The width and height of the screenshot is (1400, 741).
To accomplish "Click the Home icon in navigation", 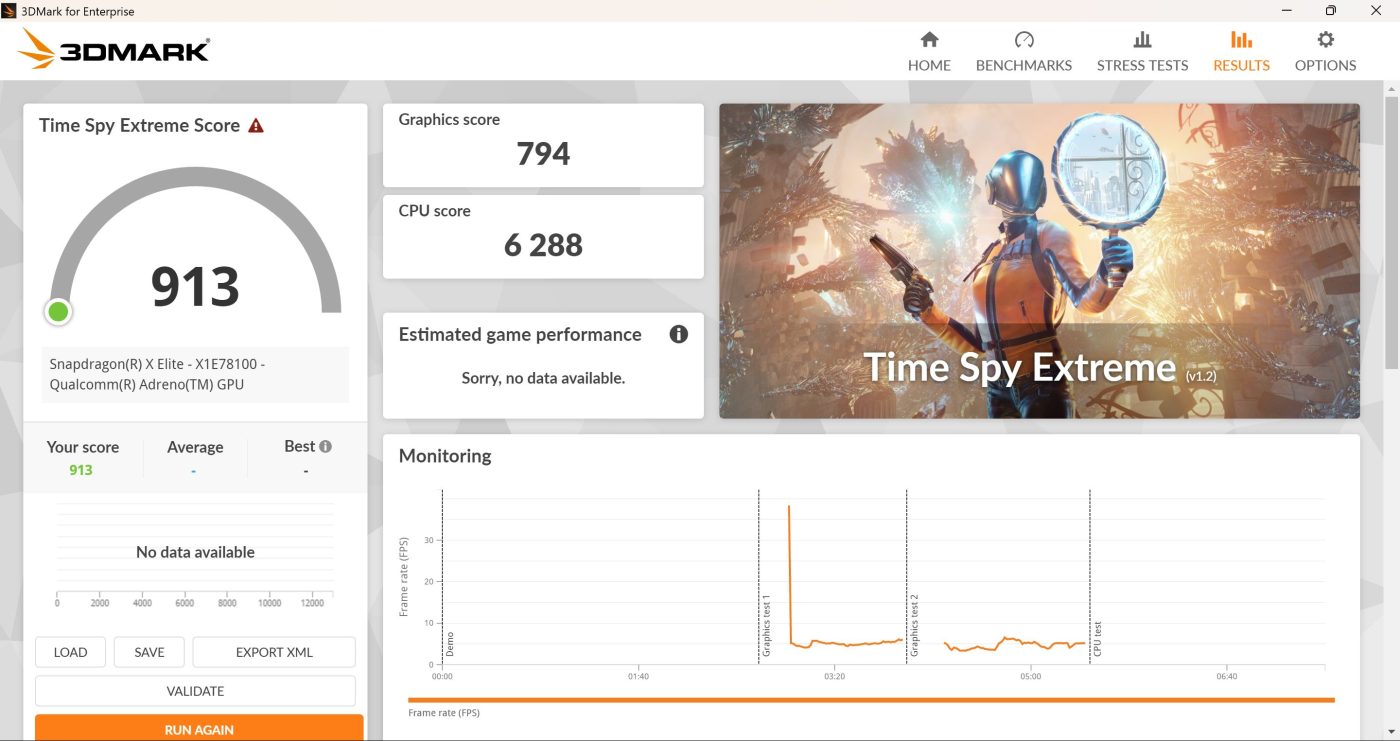I will coord(929,40).
